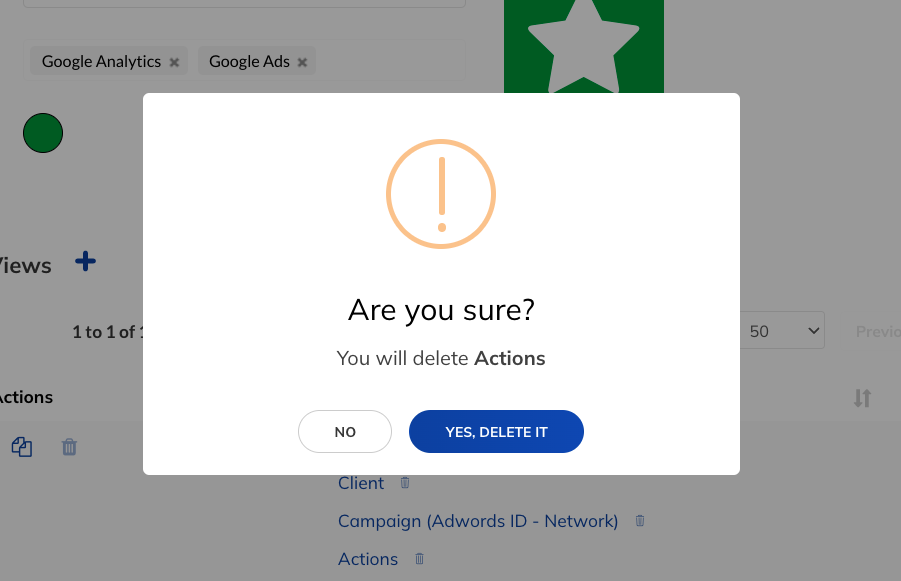Toggle sort order arrows icon
901x581 pixels.
[862, 398]
